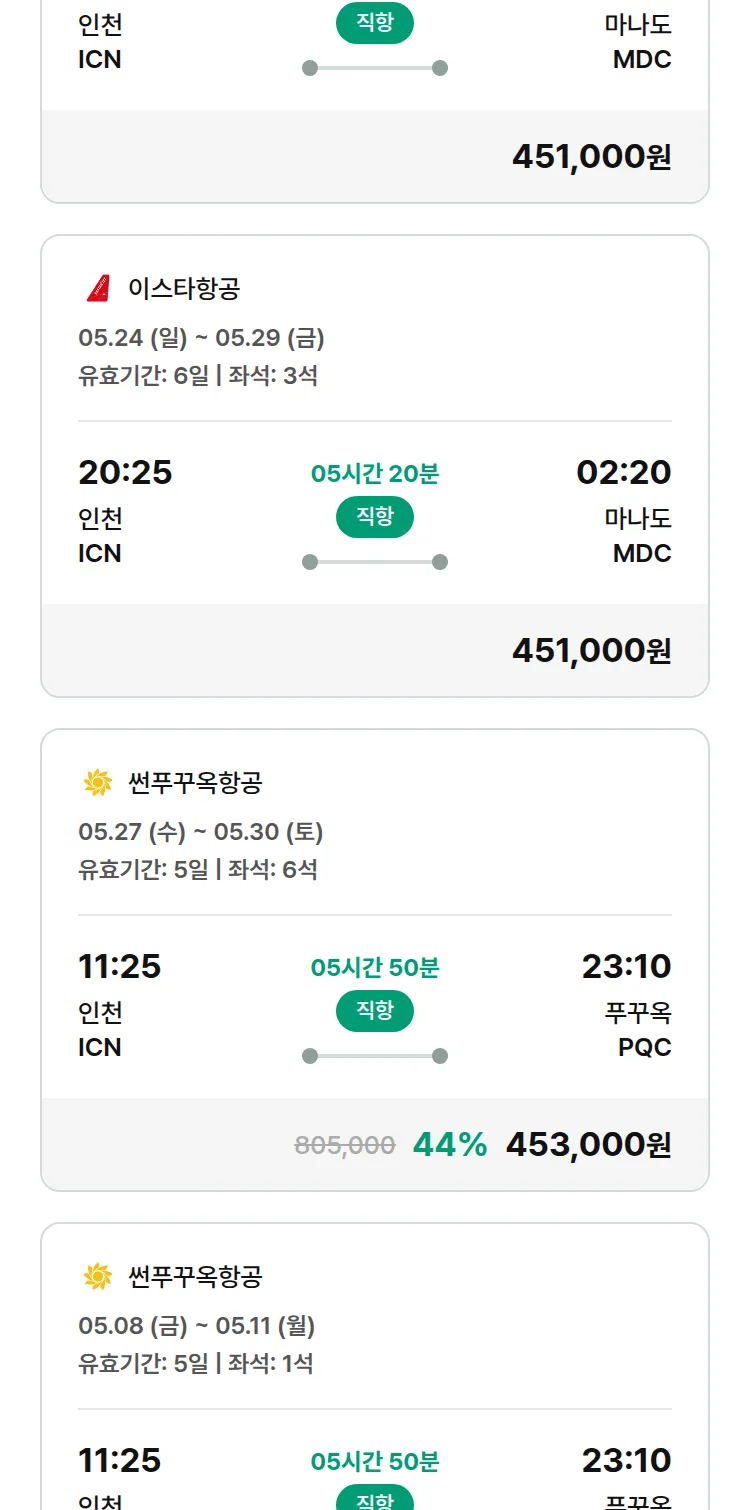Click the crossed-out 805,000 original price

point(345,1146)
